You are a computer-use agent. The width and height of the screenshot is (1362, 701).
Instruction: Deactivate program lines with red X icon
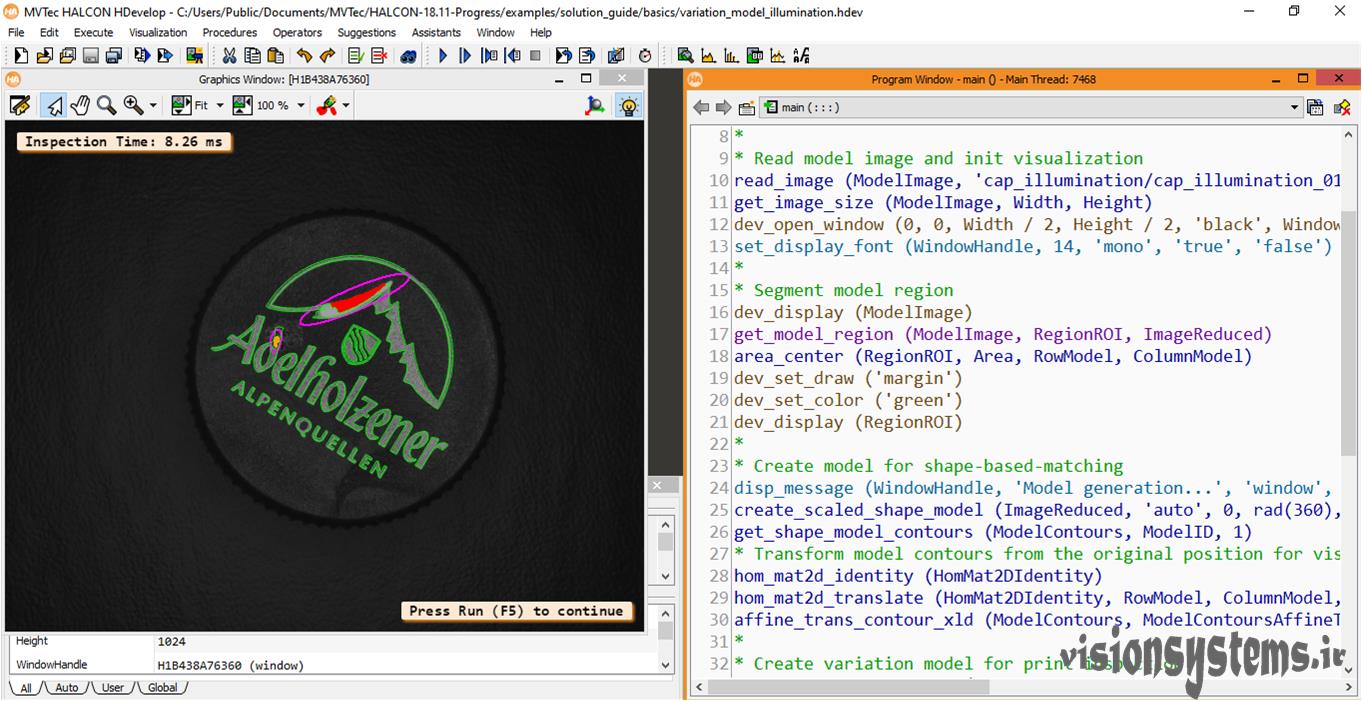(379, 56)
